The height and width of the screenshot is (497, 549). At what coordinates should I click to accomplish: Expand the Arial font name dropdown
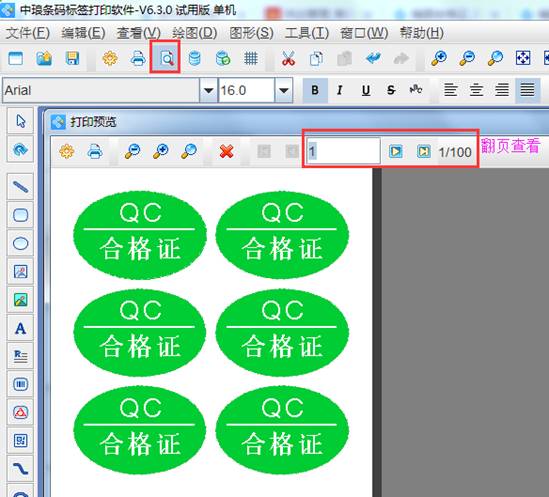click(208, 90)
